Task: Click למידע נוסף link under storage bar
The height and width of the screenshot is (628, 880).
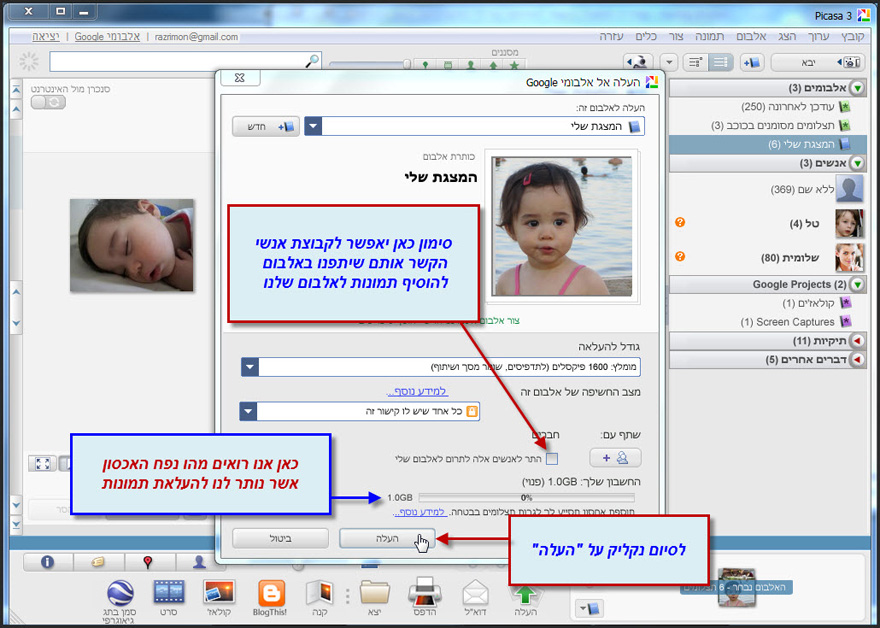Action: pos(419,512)
